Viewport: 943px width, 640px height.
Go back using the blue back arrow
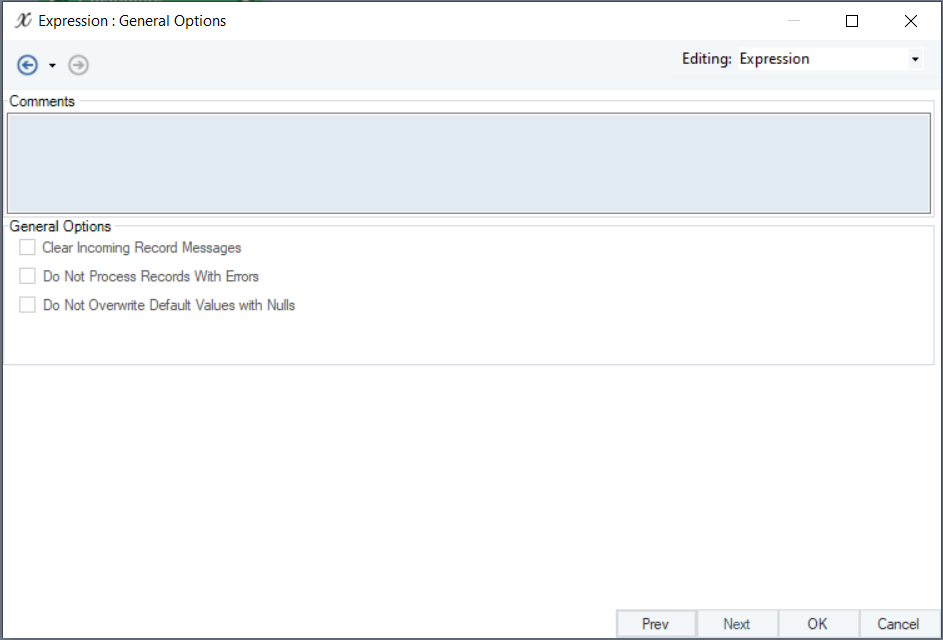tap(28, 65)
